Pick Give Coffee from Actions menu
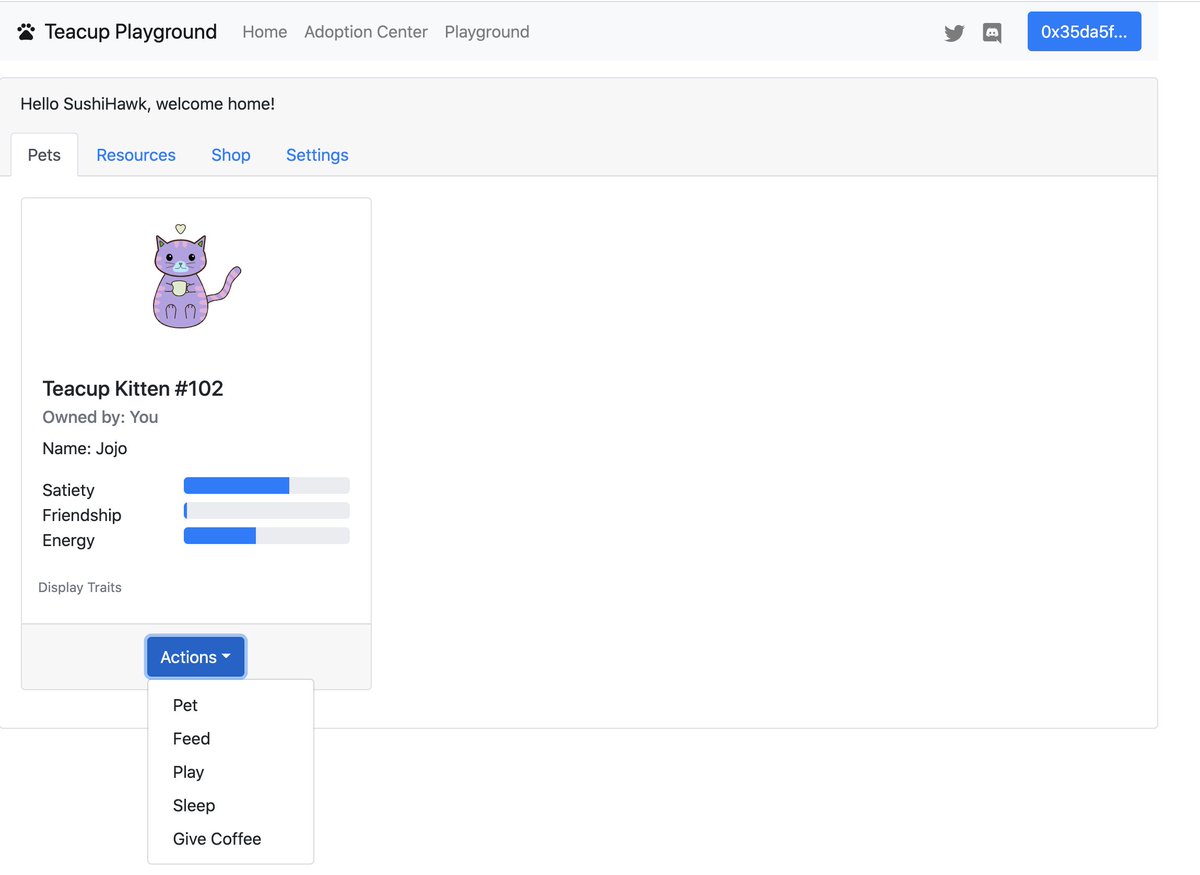This screenshot has width=1200, height=875. tap(230, 839)
